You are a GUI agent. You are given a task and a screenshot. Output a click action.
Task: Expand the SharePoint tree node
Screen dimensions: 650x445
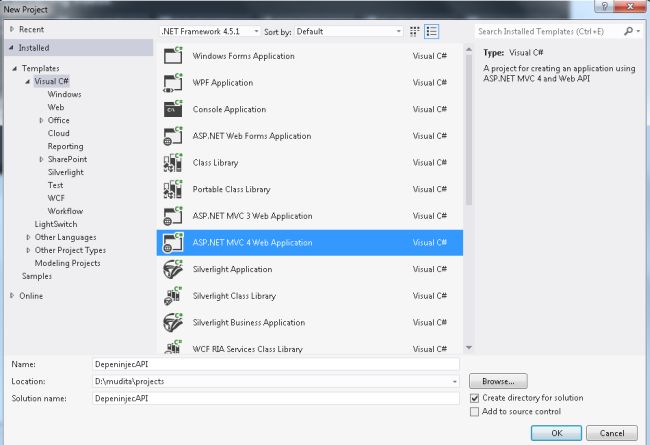(41, 159)
